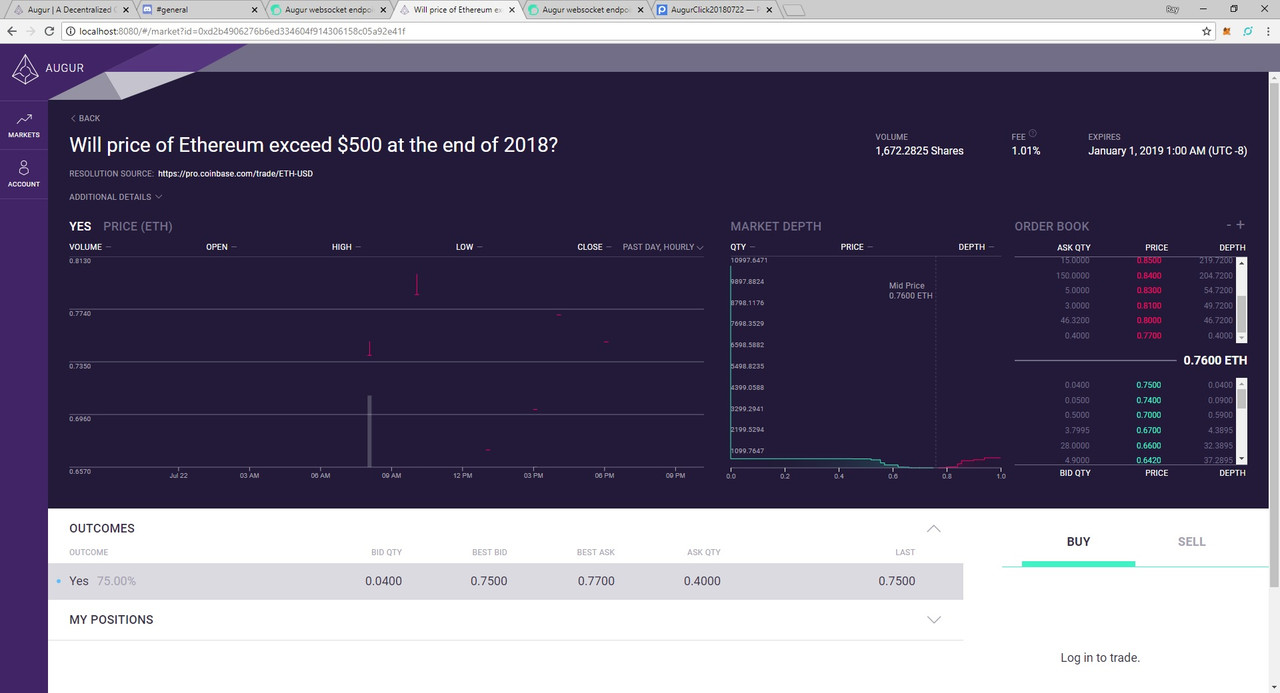Toggle the chart LOW indicator

[468, 247]
